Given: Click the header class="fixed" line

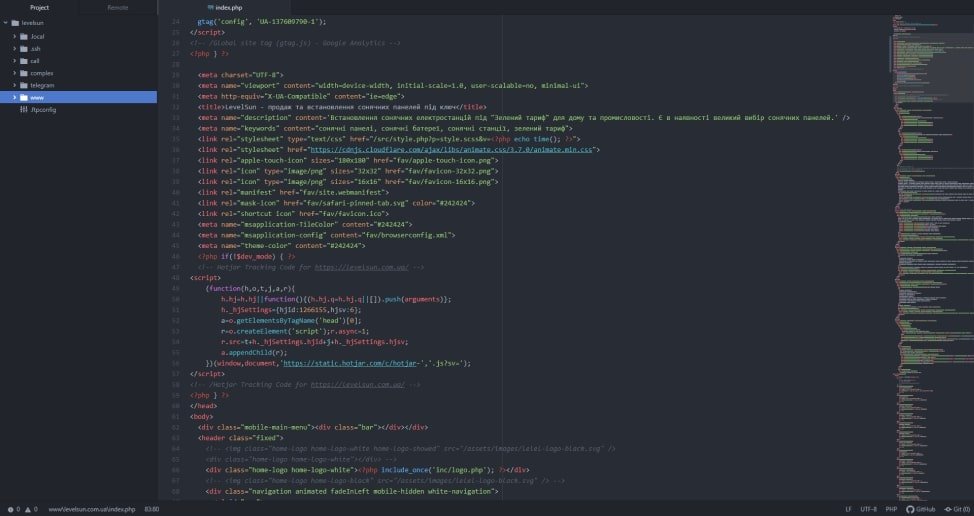Looking at the screenshot, I should (x=241, y=438).
